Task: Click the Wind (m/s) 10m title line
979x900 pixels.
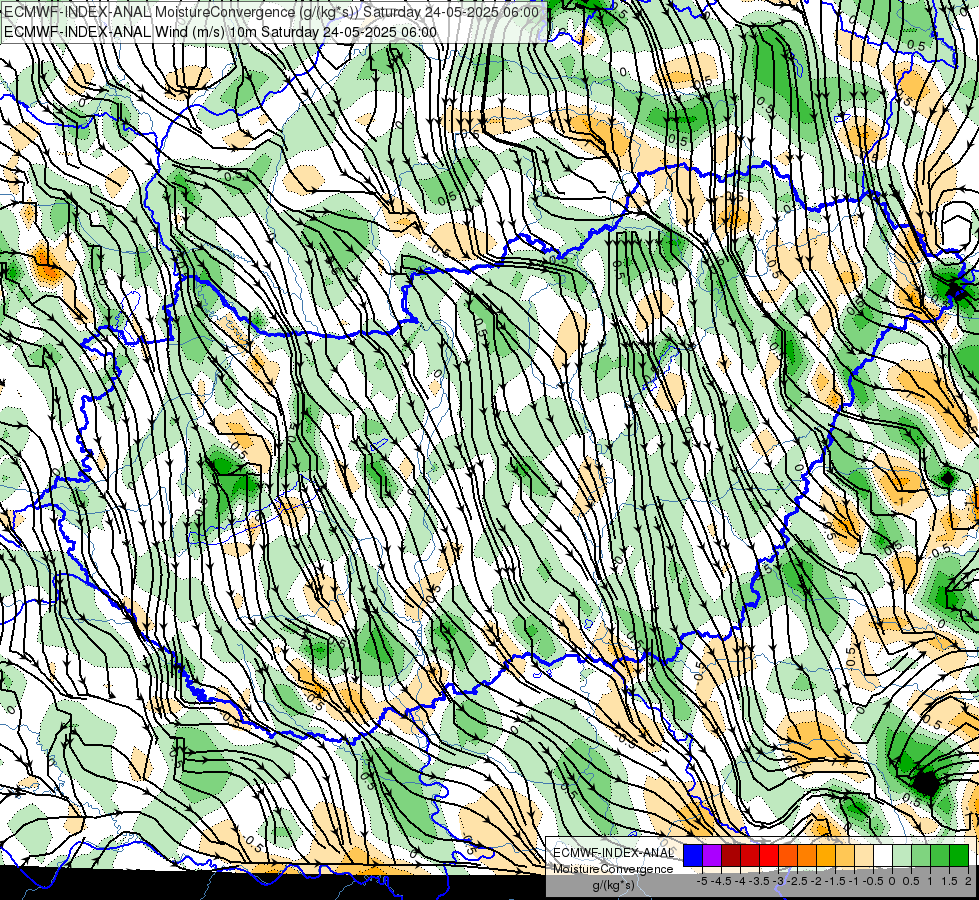Action: [x=220, y=32]
